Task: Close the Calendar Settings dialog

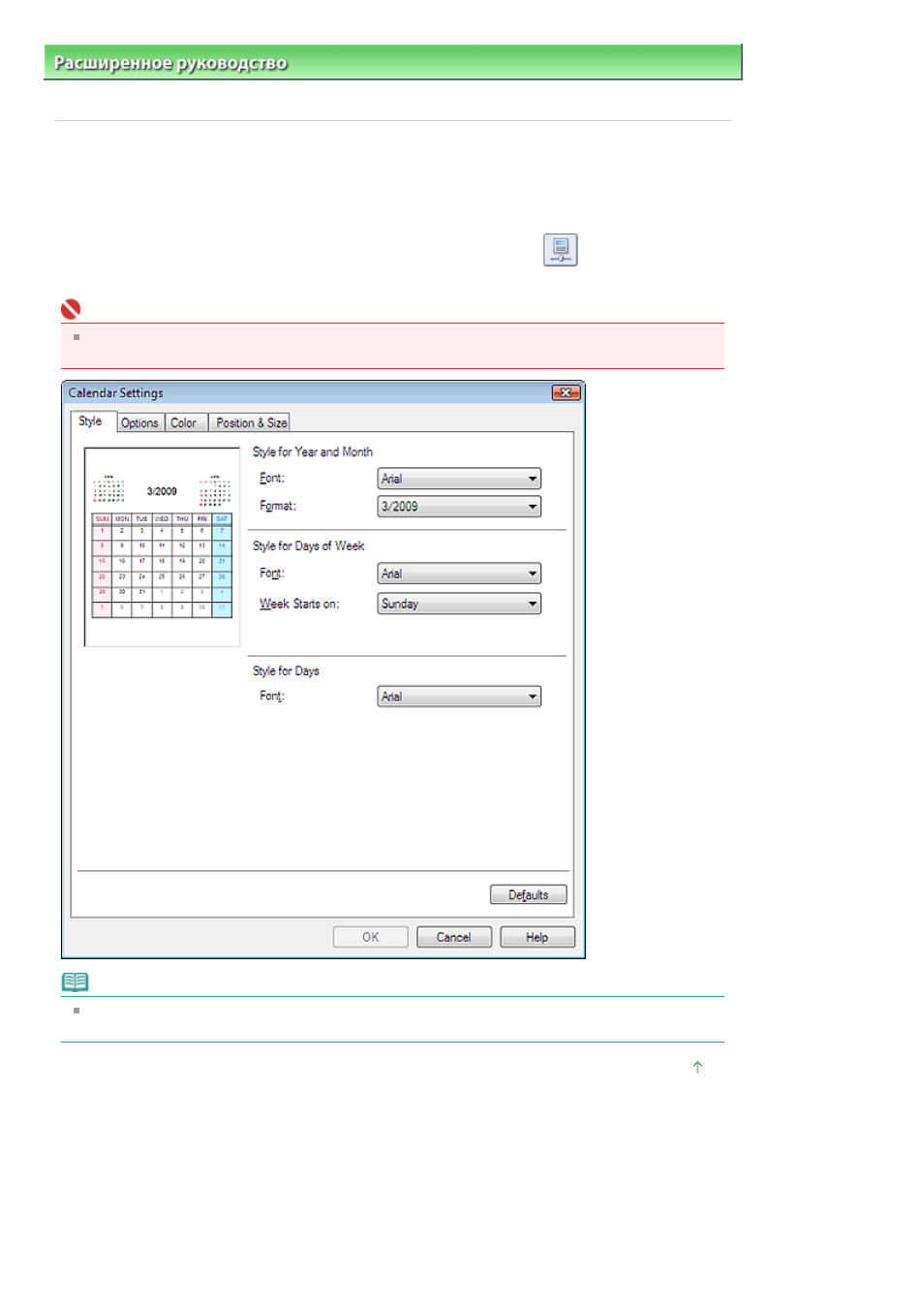Action: pos(566,392)
